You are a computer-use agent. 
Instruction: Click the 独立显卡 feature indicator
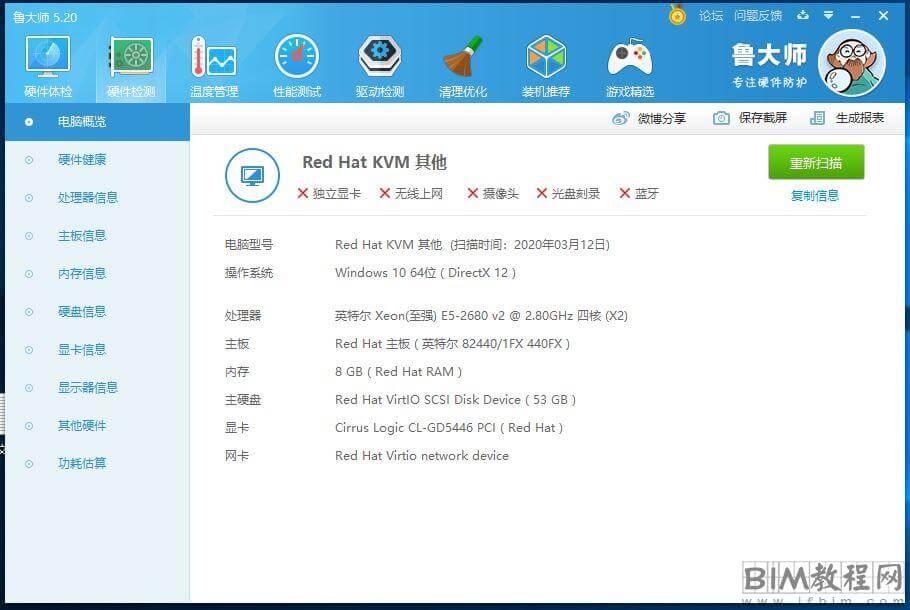click(x=329, y=194)
